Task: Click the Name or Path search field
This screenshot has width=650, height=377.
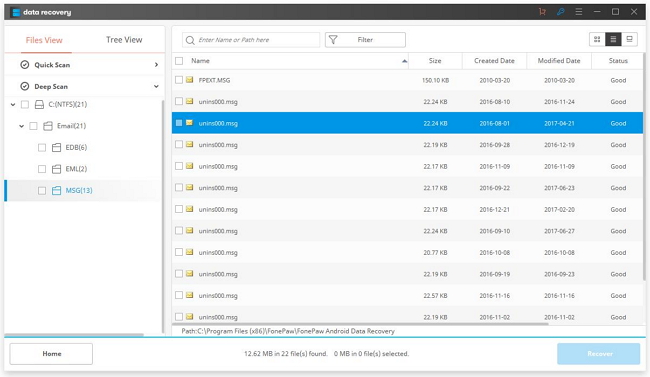Action: [x=251, y=40]
